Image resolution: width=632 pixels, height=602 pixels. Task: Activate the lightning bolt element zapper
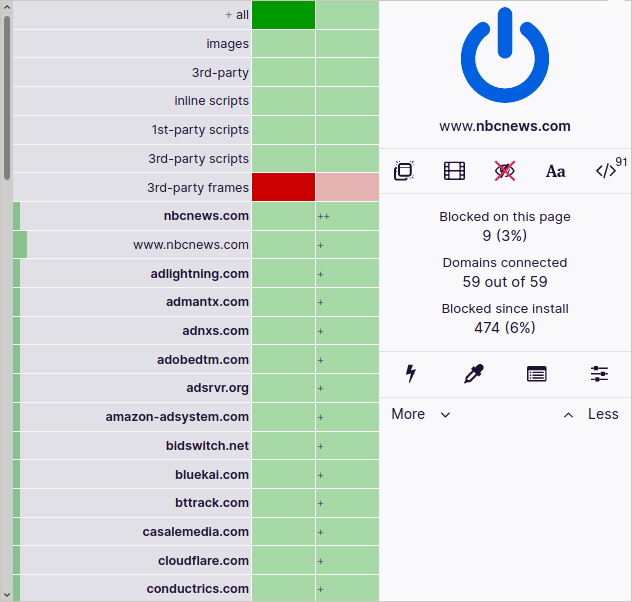coord(410,374)
